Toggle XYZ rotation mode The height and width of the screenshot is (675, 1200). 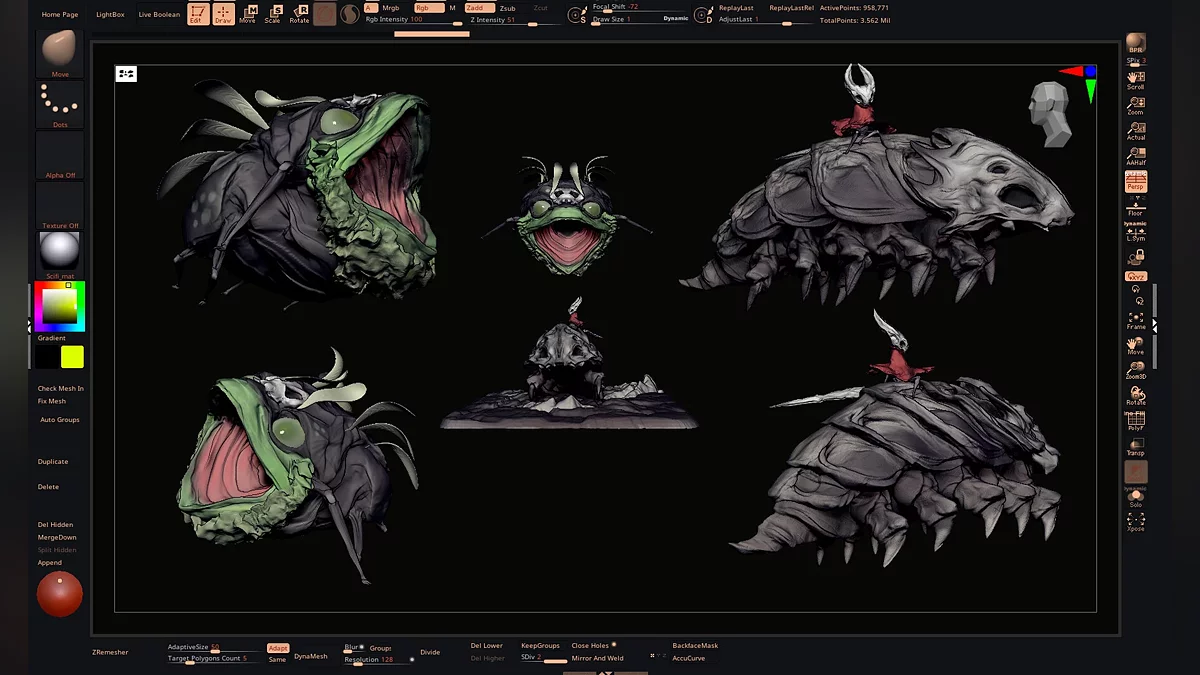(x=1135, y=276)
